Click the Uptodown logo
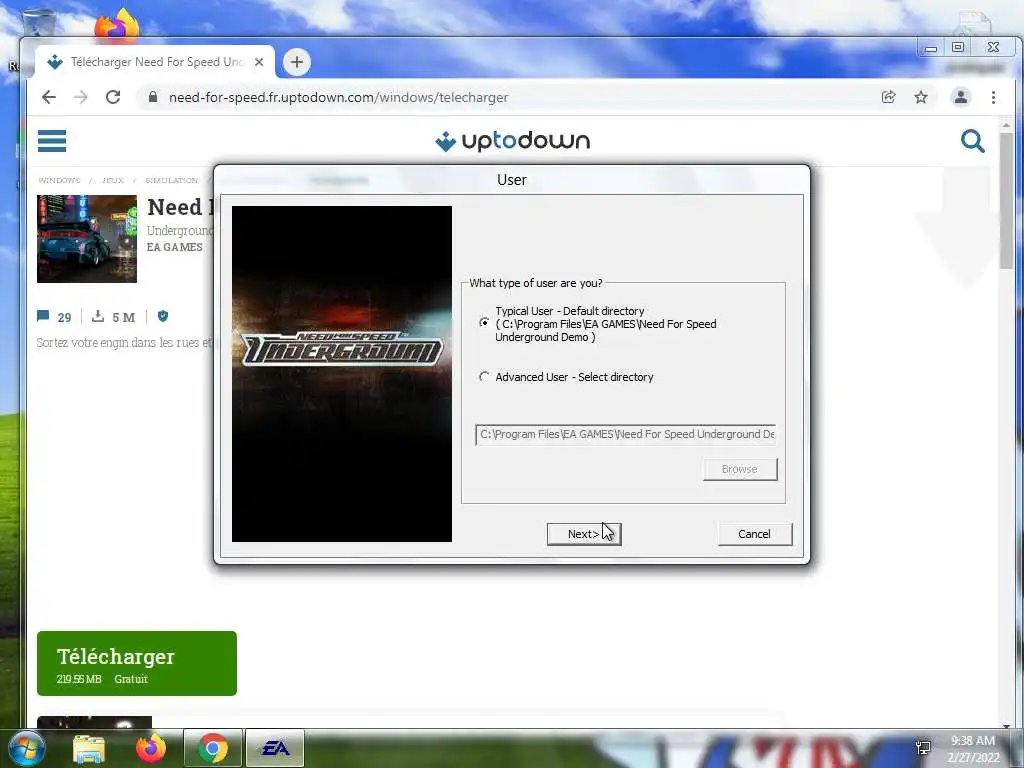This screenshot has width=1024, height=768. pos(513,140)
